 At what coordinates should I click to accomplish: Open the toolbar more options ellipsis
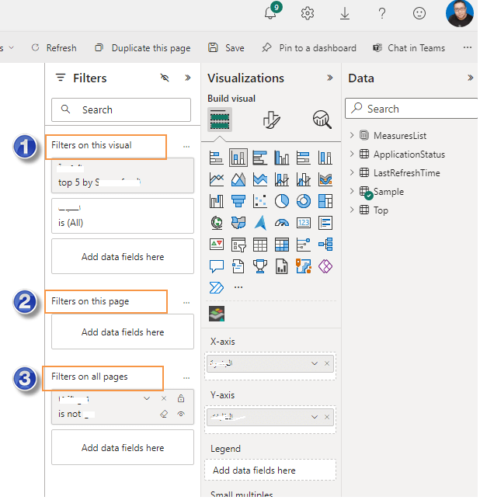(467, 48)
